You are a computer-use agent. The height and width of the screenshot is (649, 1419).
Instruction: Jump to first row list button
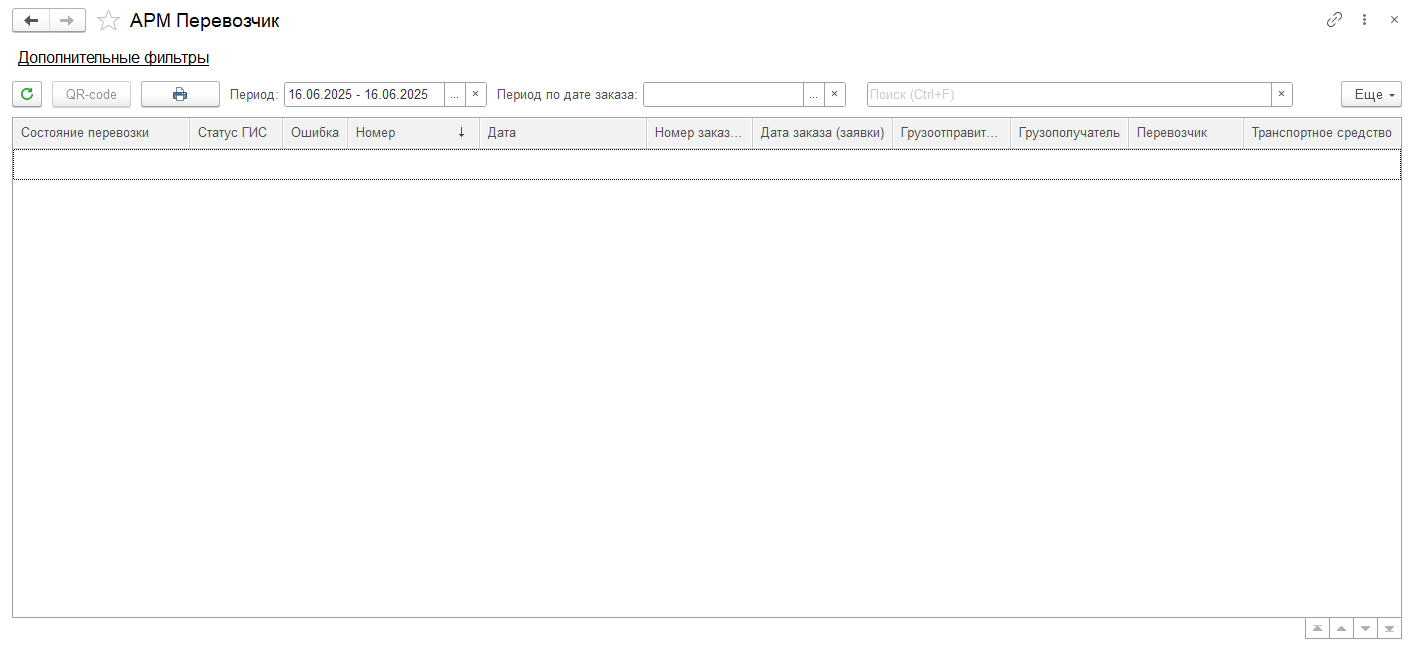tap(1317, 628)
